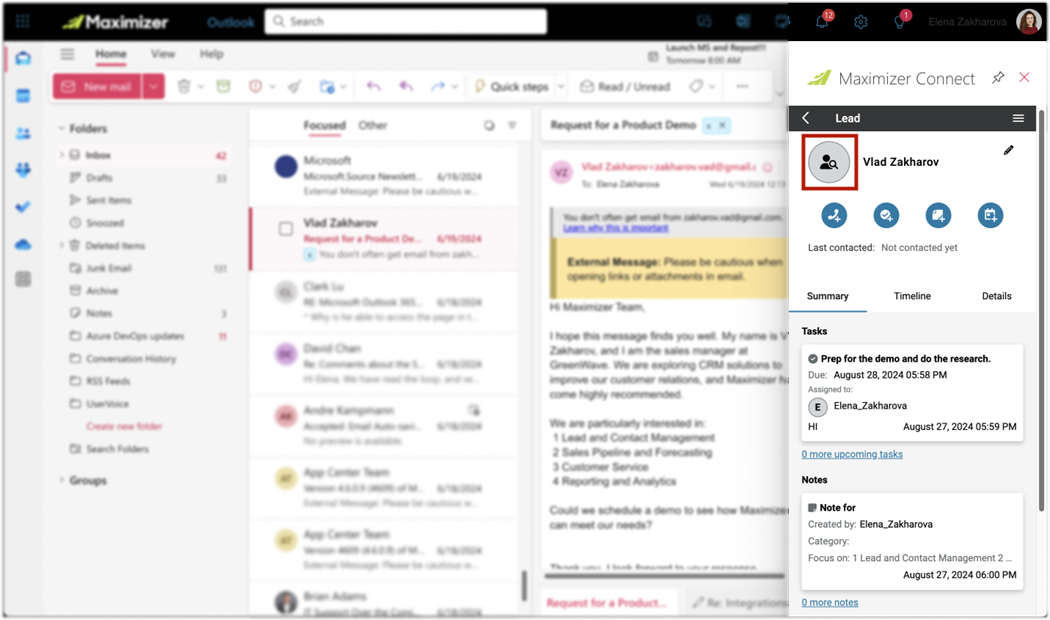Open the Quick steps dropdown arrow
Screen dimensions: 1050x620
(x=561, y=87)
